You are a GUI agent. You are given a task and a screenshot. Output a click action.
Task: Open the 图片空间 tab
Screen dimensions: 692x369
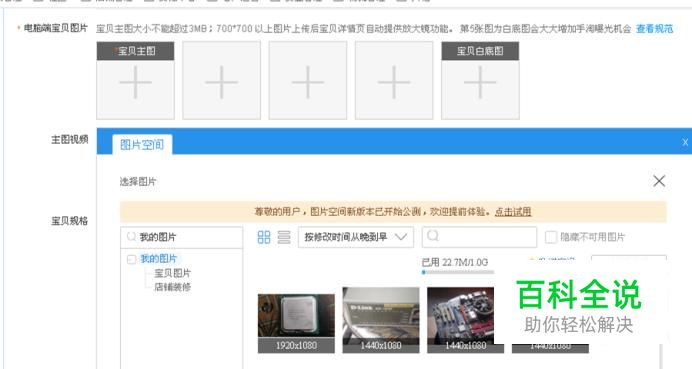click(x=142, y=144)
